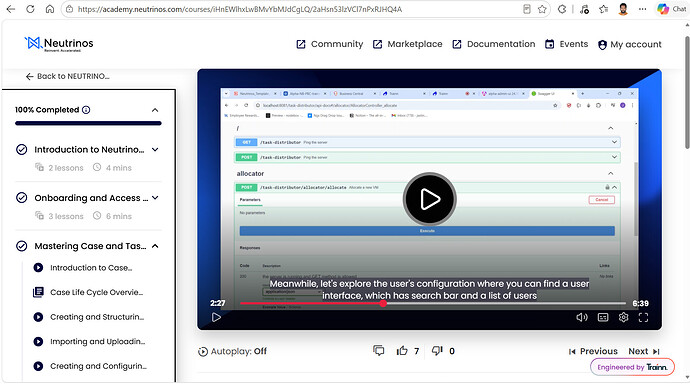The height and width of the screenshot is (384, 690).
Task: Seek on the video progress bar
Action: [x=433, y=304]
